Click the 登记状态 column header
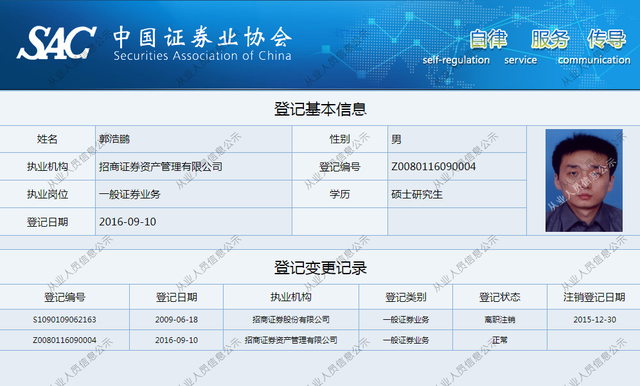Image resolution: width=640 pixels, height=386 pixels. pyautogui.click(x=500, y=297)
